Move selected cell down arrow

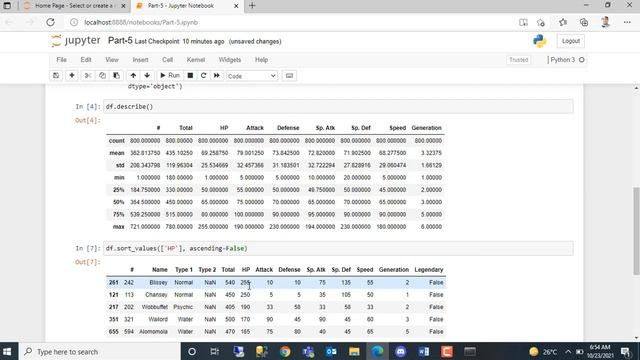(147, 76)
